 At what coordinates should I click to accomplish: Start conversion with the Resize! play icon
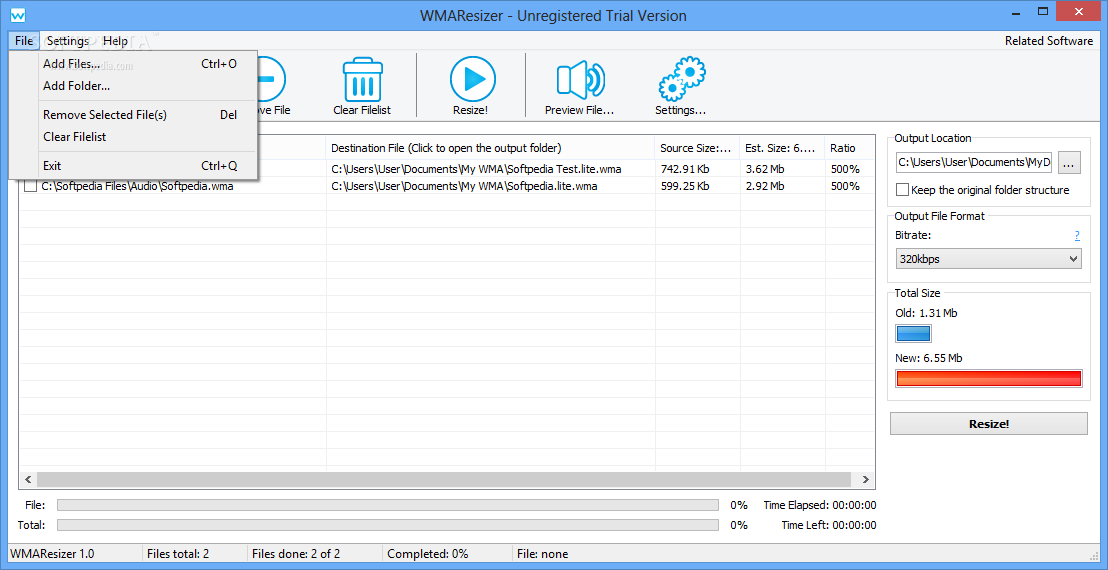tap(473, 79)
